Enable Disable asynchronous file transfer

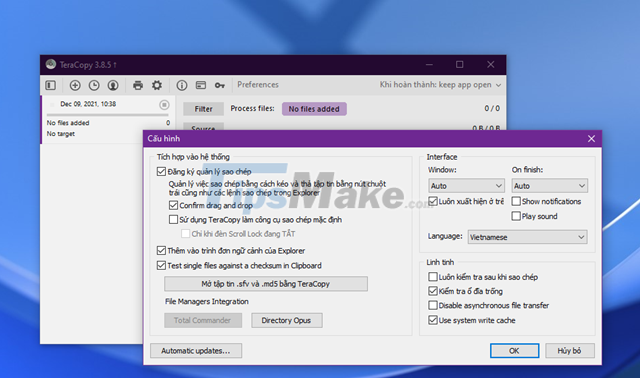433,305
